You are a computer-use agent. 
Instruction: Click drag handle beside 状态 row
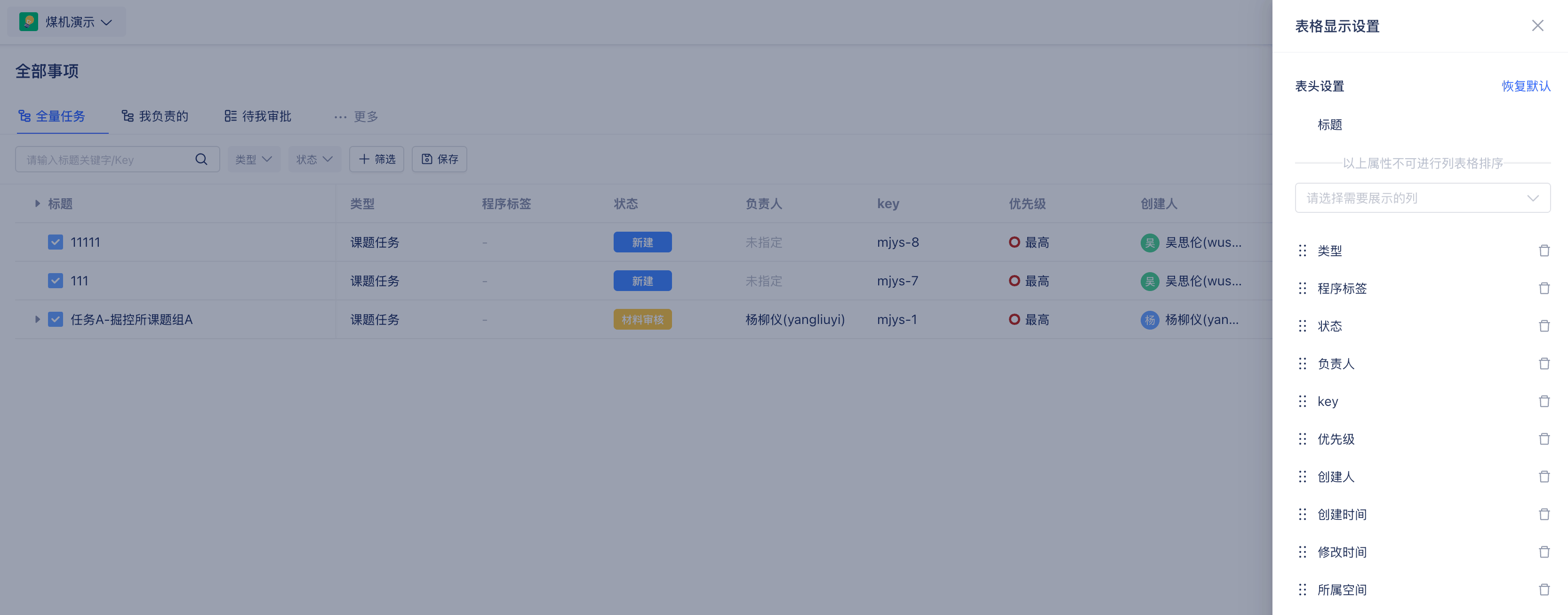point(1302,326)
